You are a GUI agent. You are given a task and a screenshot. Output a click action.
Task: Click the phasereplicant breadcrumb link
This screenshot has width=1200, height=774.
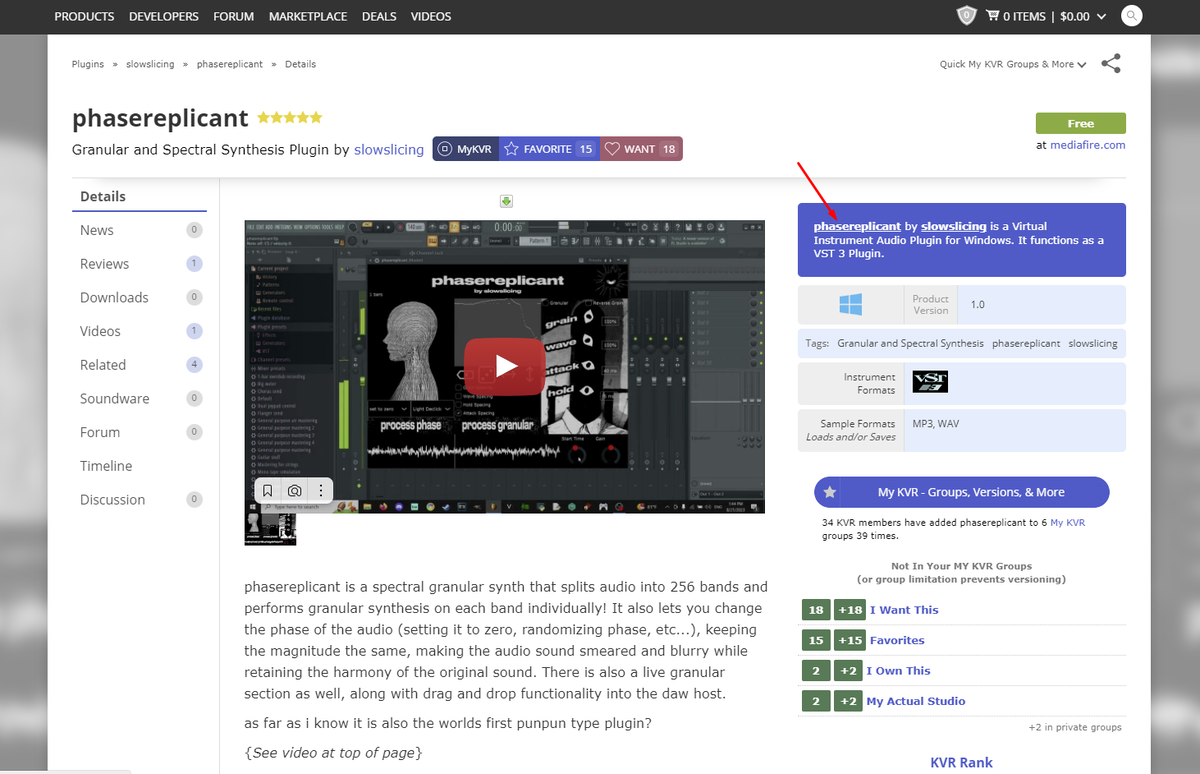pyautogui.click(x=230, y=64)
